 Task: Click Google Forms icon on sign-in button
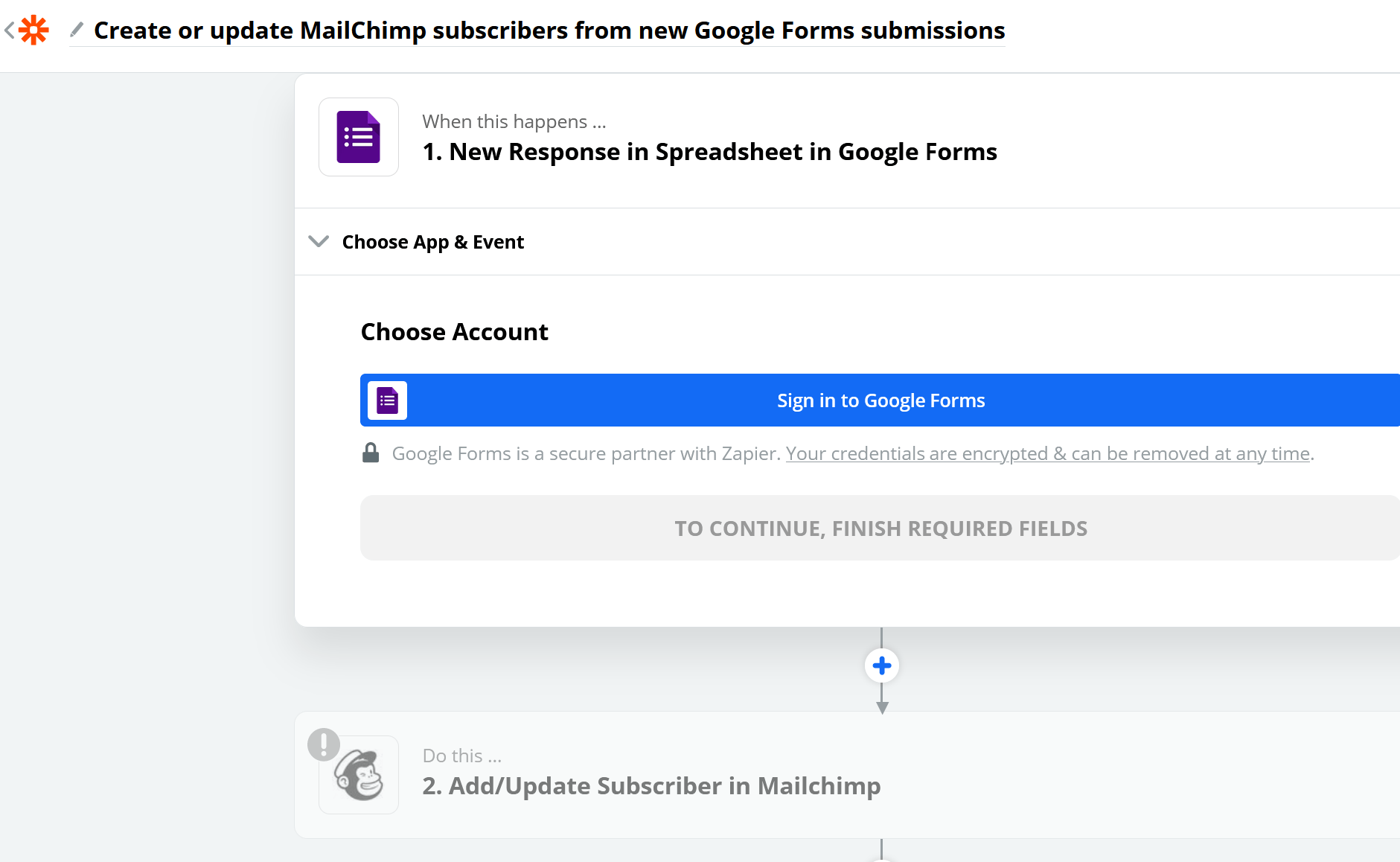pos(387,400)
